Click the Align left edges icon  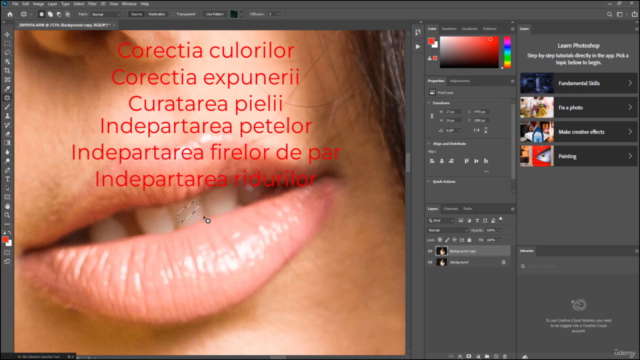point(432,161)
